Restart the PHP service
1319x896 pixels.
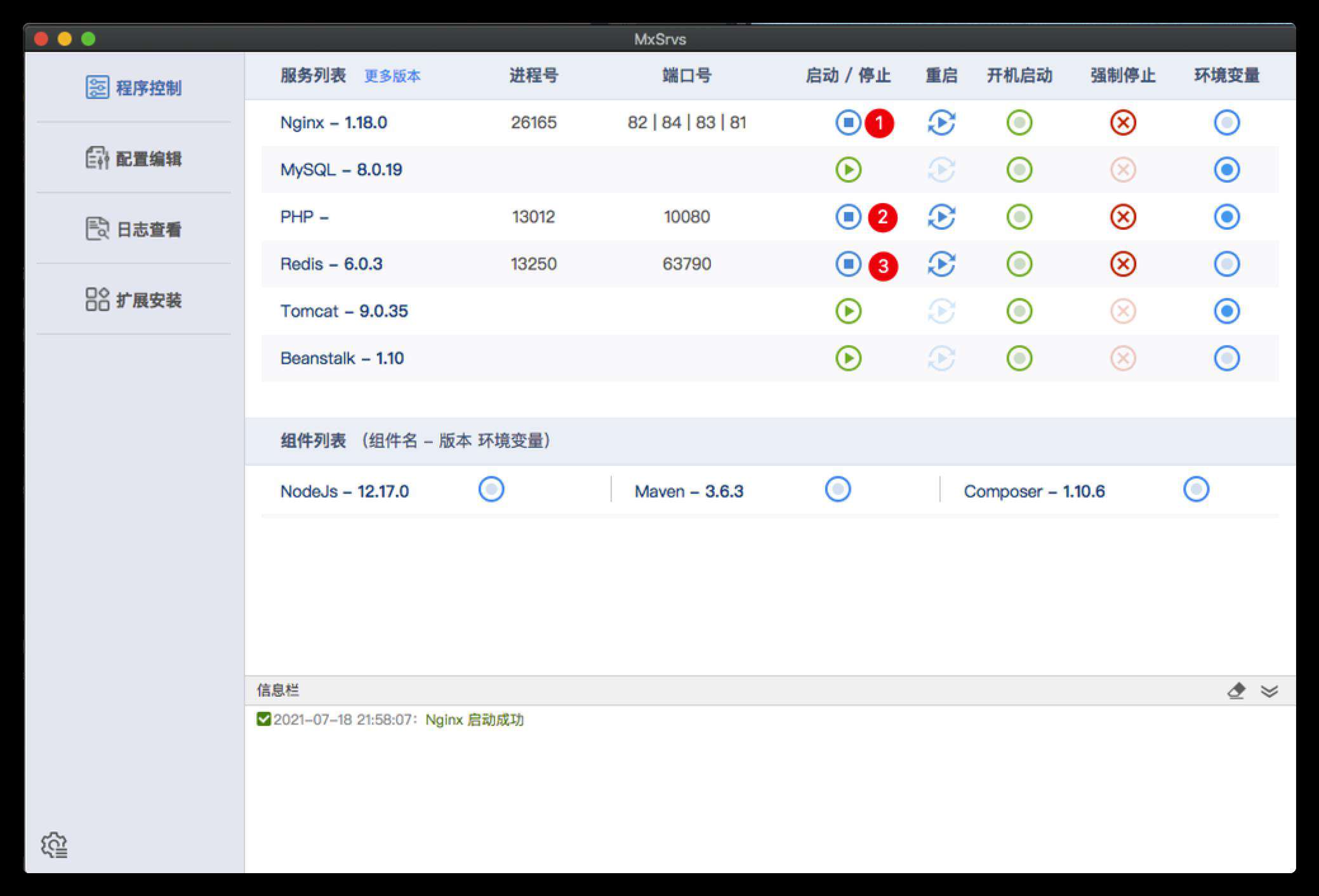coord(941,217)
